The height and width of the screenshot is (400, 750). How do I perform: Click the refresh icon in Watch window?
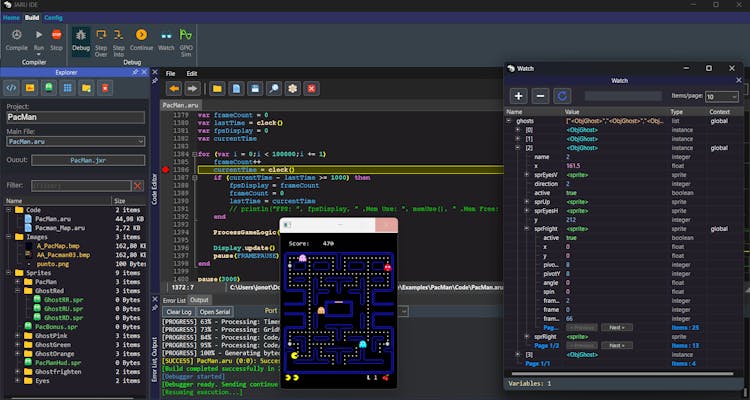[x=562, y=96]
